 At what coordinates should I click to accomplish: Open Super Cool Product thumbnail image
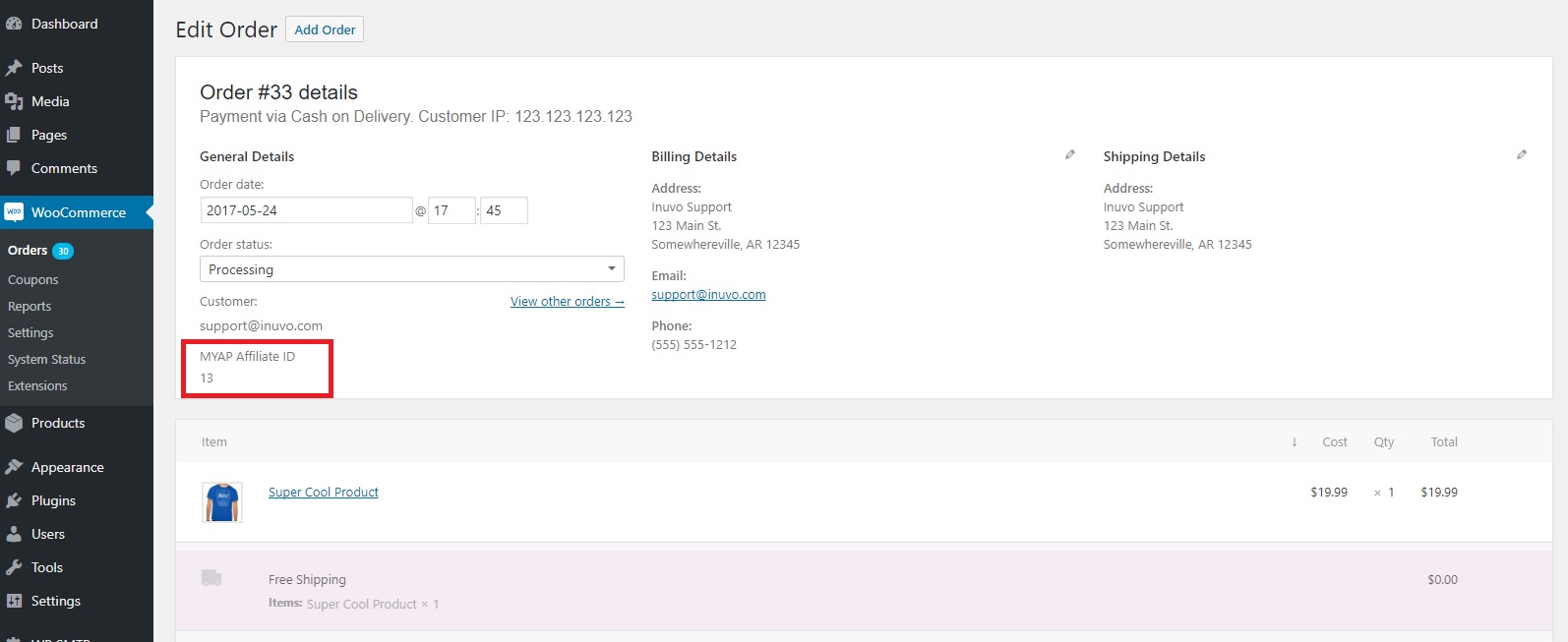tap(222, 501)
